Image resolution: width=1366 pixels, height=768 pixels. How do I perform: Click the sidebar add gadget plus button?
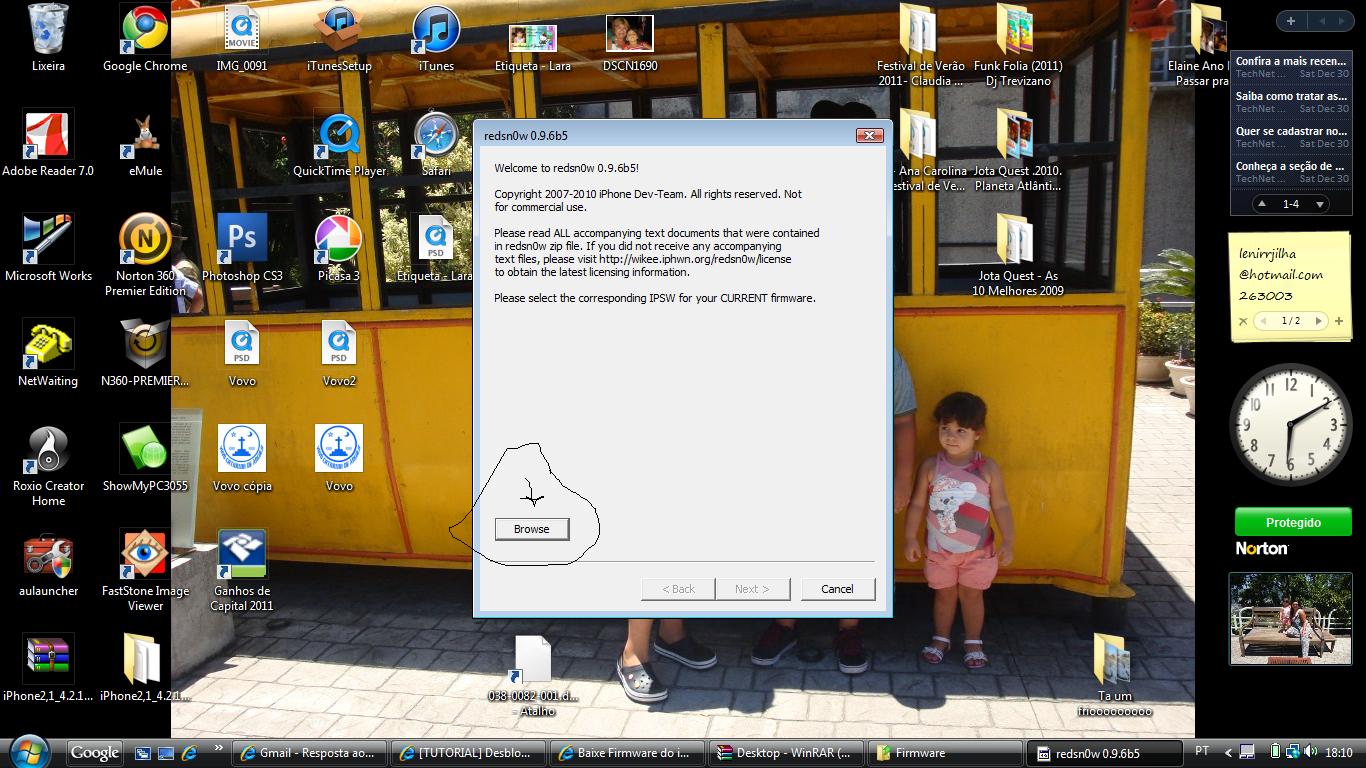pos(1291,21)
